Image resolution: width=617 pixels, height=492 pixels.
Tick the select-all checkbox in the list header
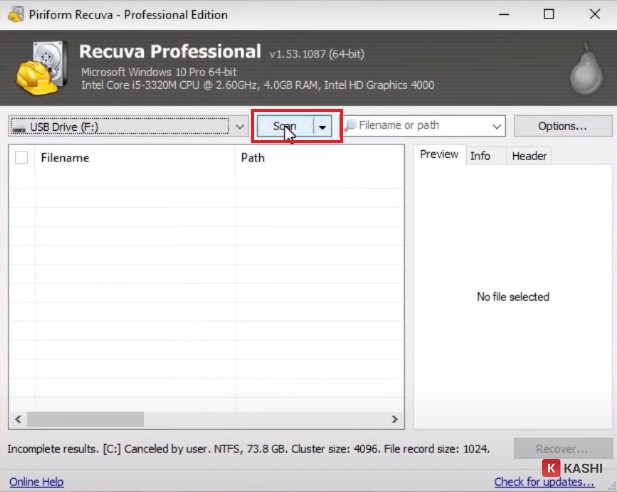point(21,158)
